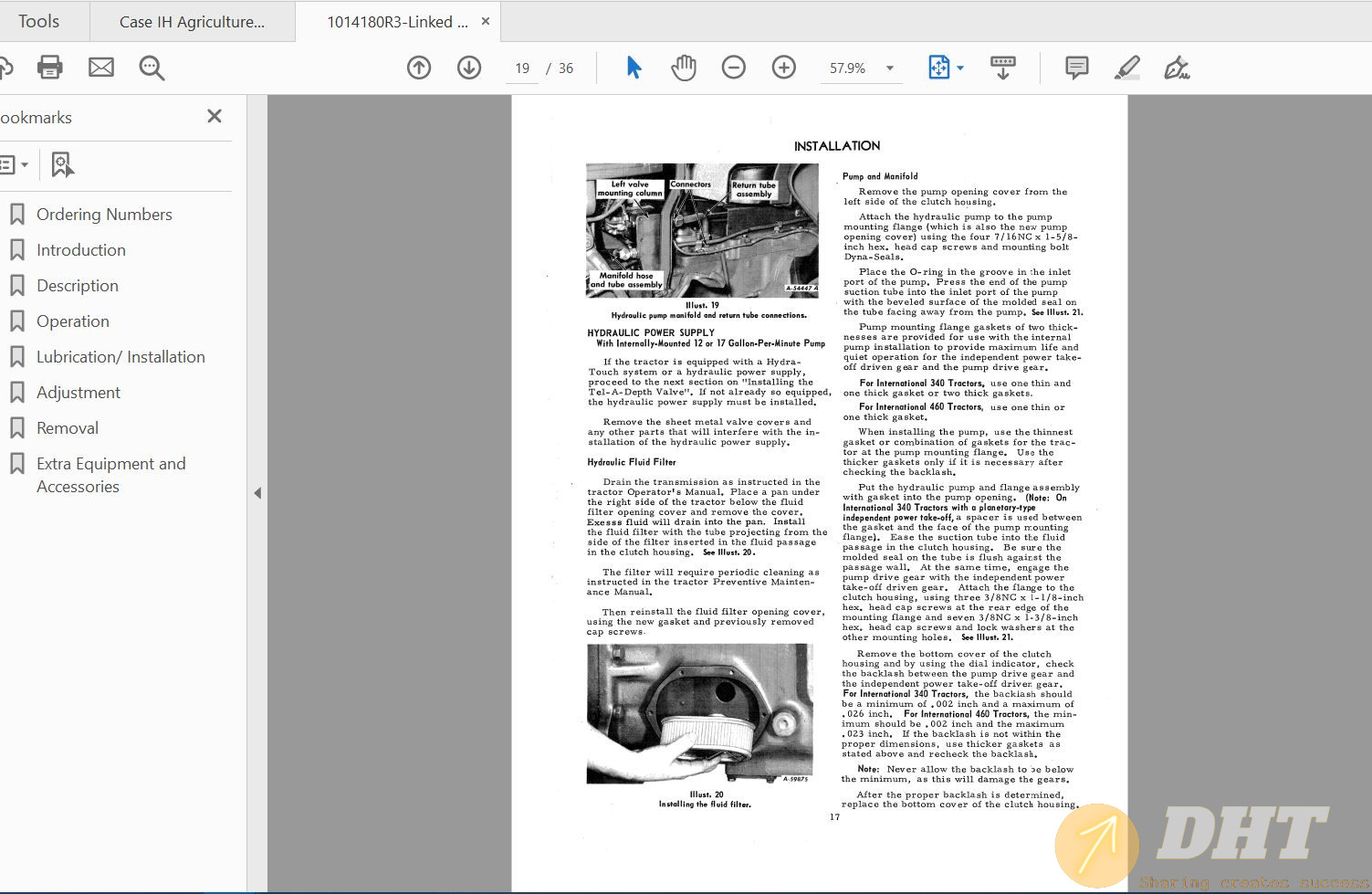Go to previous page arrow

click(x=419, y=68)
